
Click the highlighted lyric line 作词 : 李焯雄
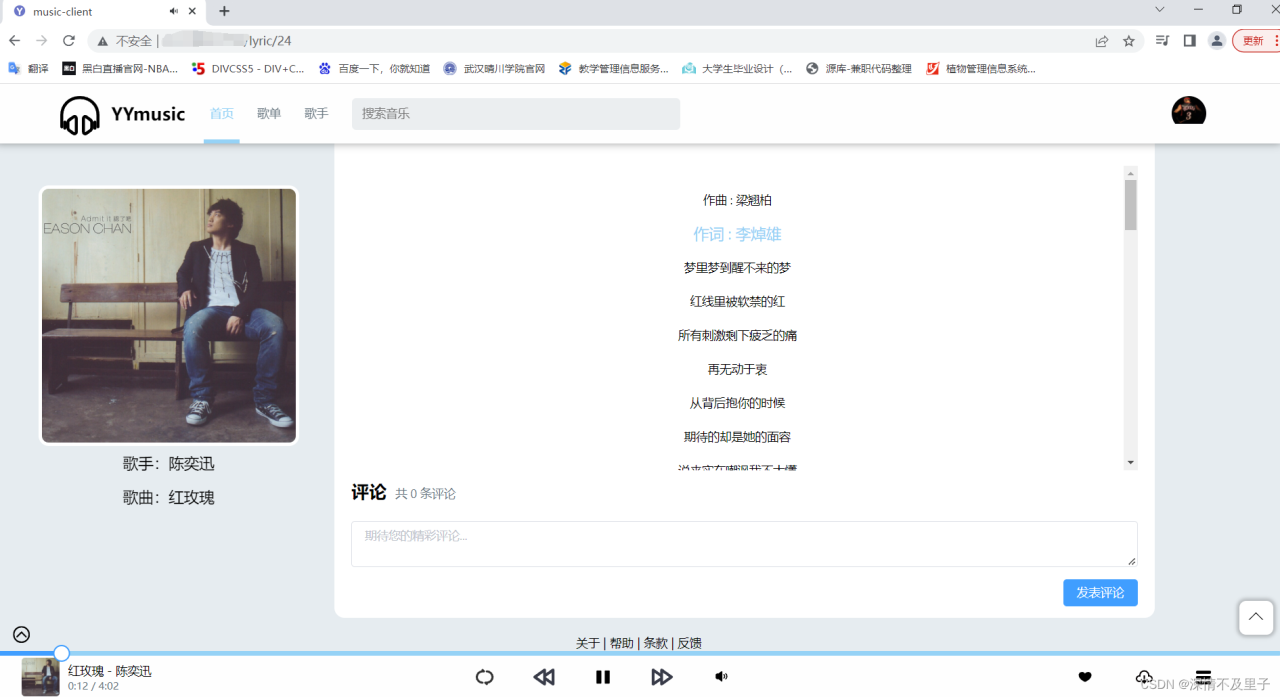pos(738,234)
